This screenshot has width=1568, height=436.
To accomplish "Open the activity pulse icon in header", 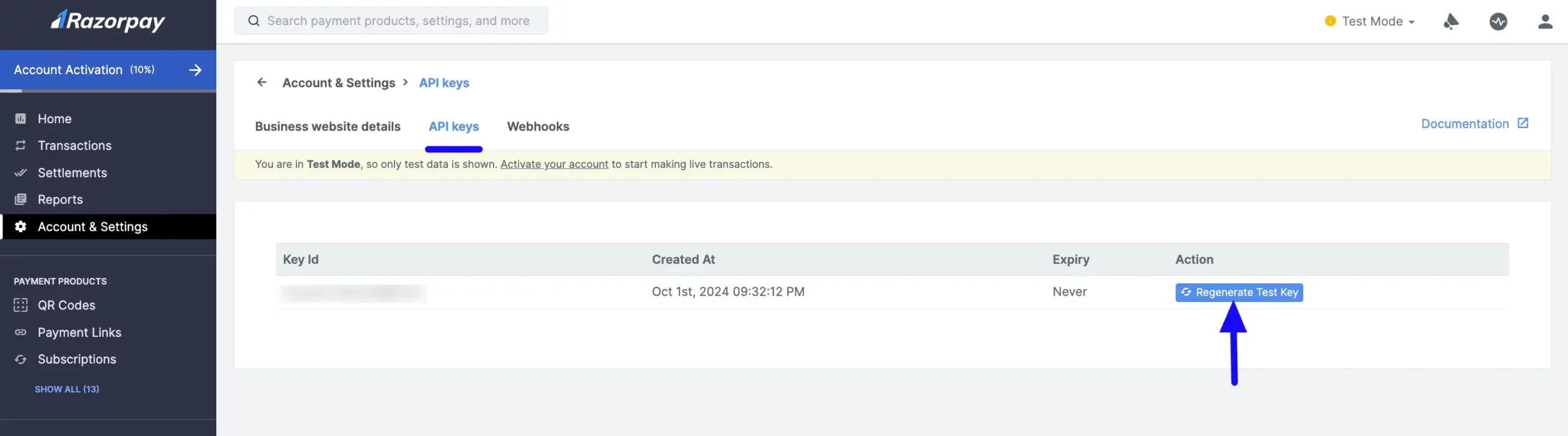I will [x=1498, y=21].
